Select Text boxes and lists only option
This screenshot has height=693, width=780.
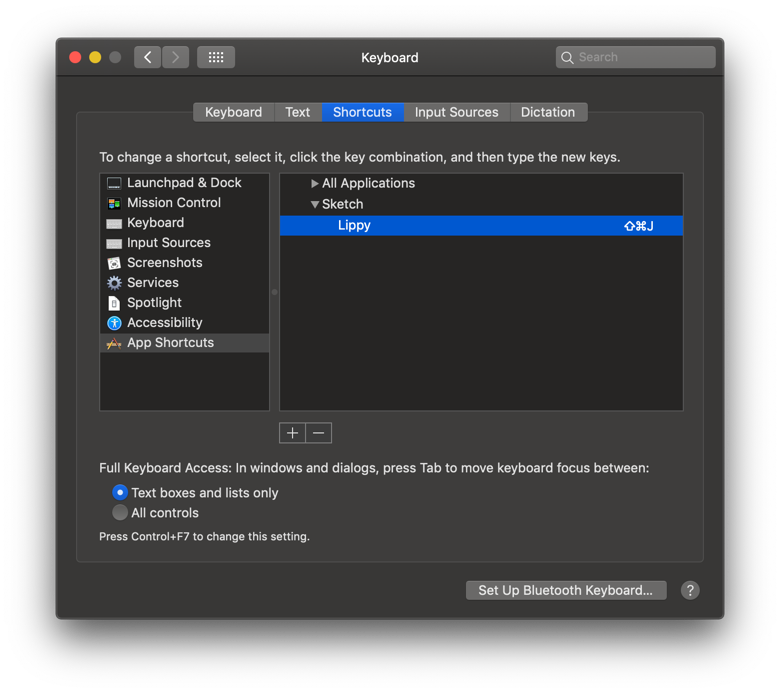click(x=120, y=493)
